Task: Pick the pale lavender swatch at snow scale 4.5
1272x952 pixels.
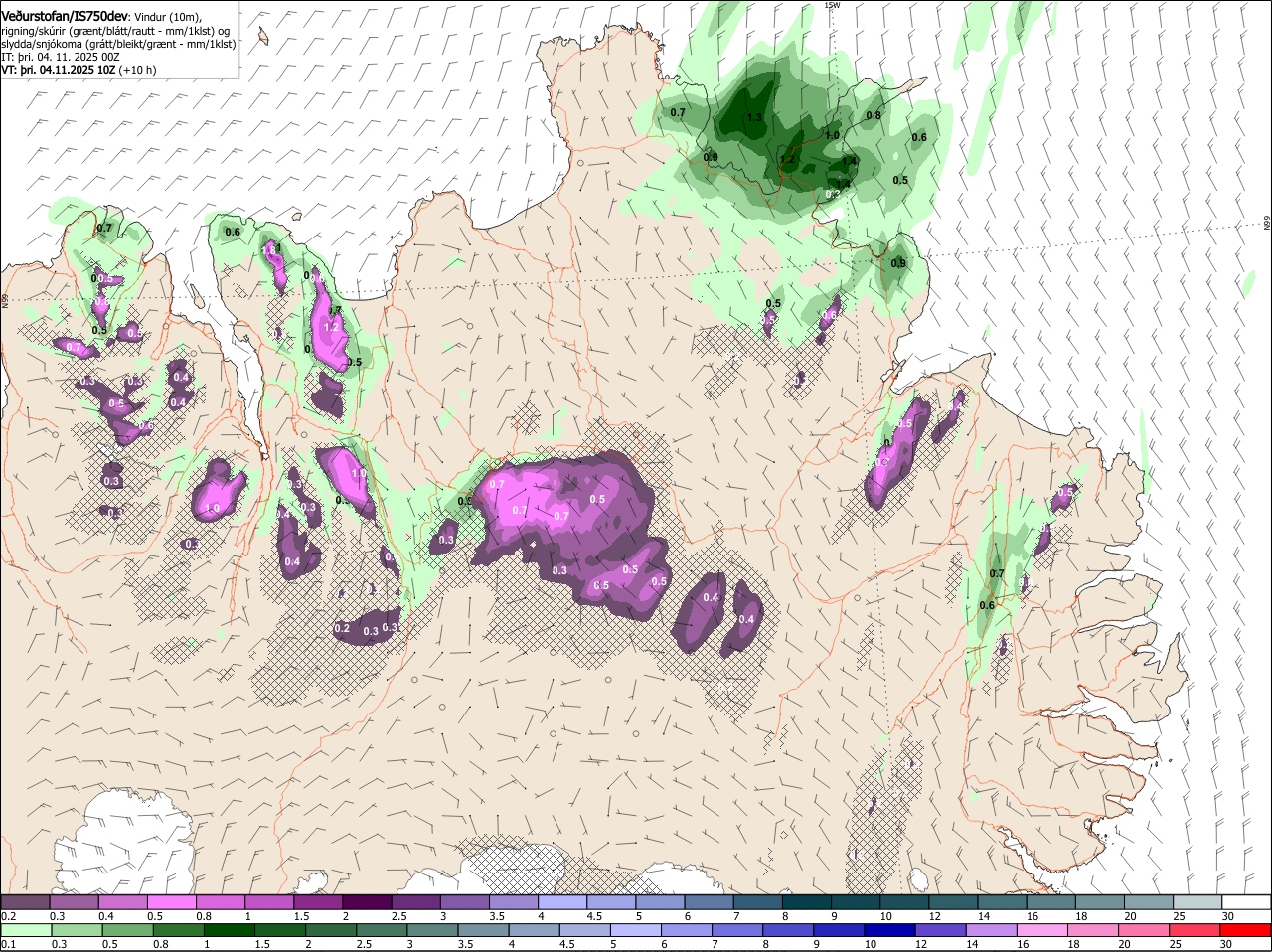Action: click(x=611, y=902)
